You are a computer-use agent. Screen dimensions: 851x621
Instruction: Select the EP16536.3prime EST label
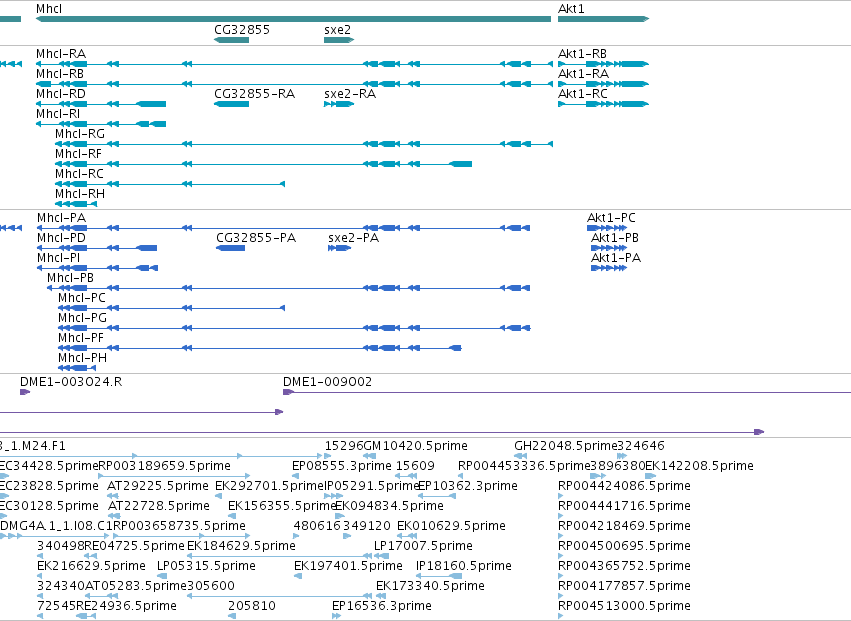coord(382,606)
